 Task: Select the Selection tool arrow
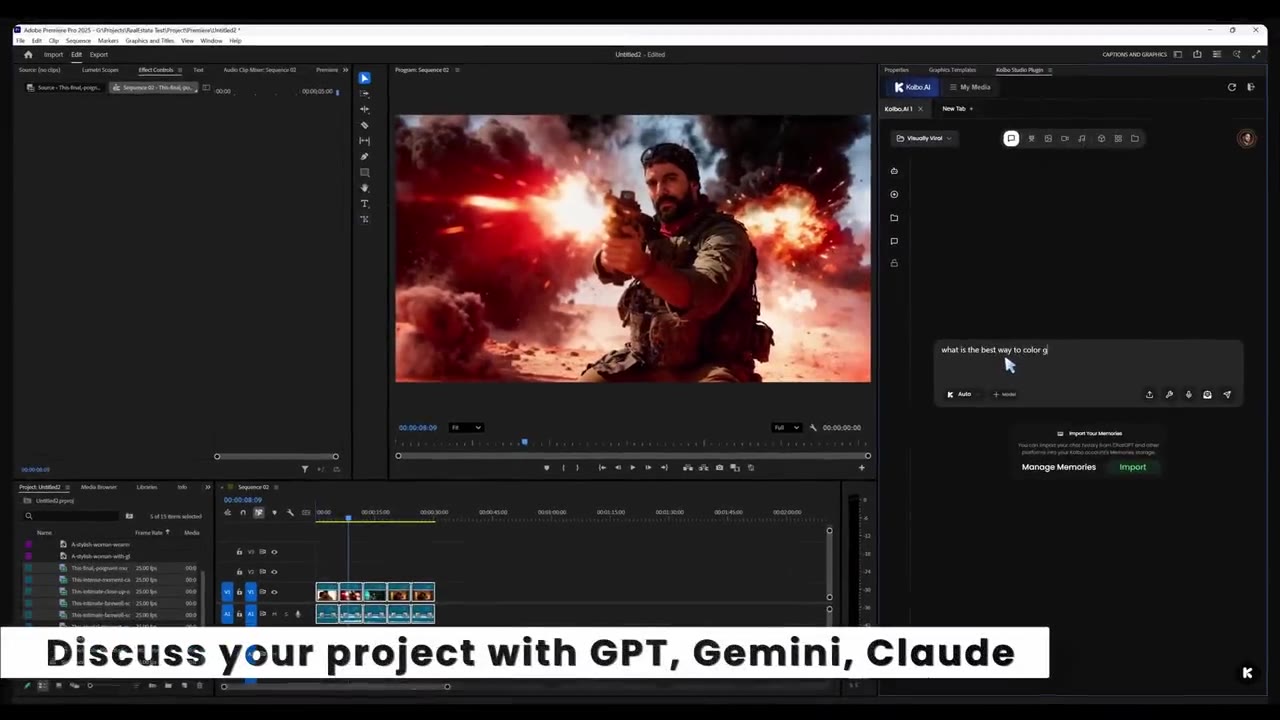coord(364,78)
